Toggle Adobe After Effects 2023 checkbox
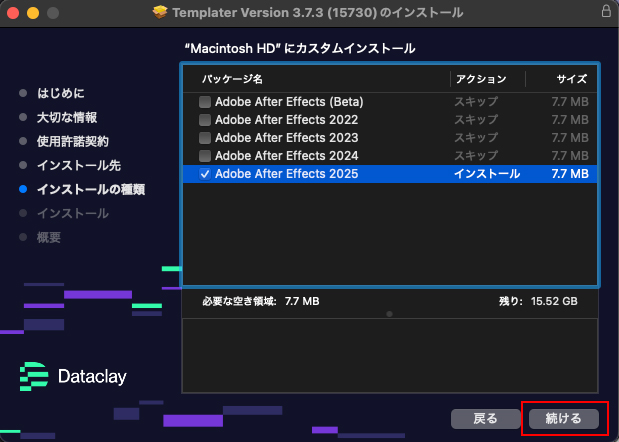This screenshot has height=442, width=619. pyautogui.click(x=205, y=138)
